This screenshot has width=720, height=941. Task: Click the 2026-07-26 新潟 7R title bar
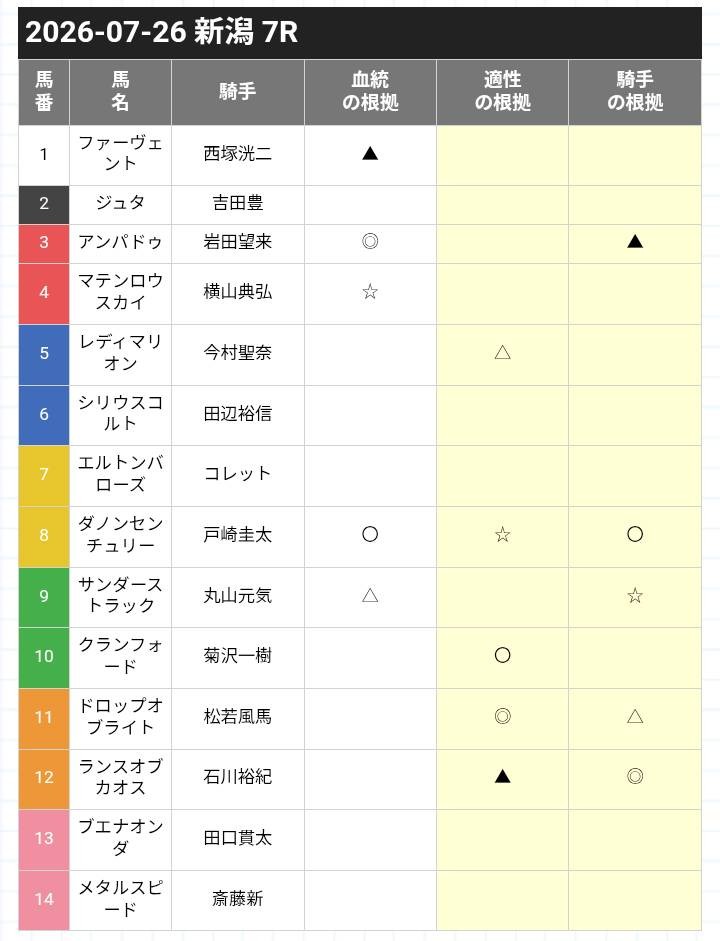[360, 33]
